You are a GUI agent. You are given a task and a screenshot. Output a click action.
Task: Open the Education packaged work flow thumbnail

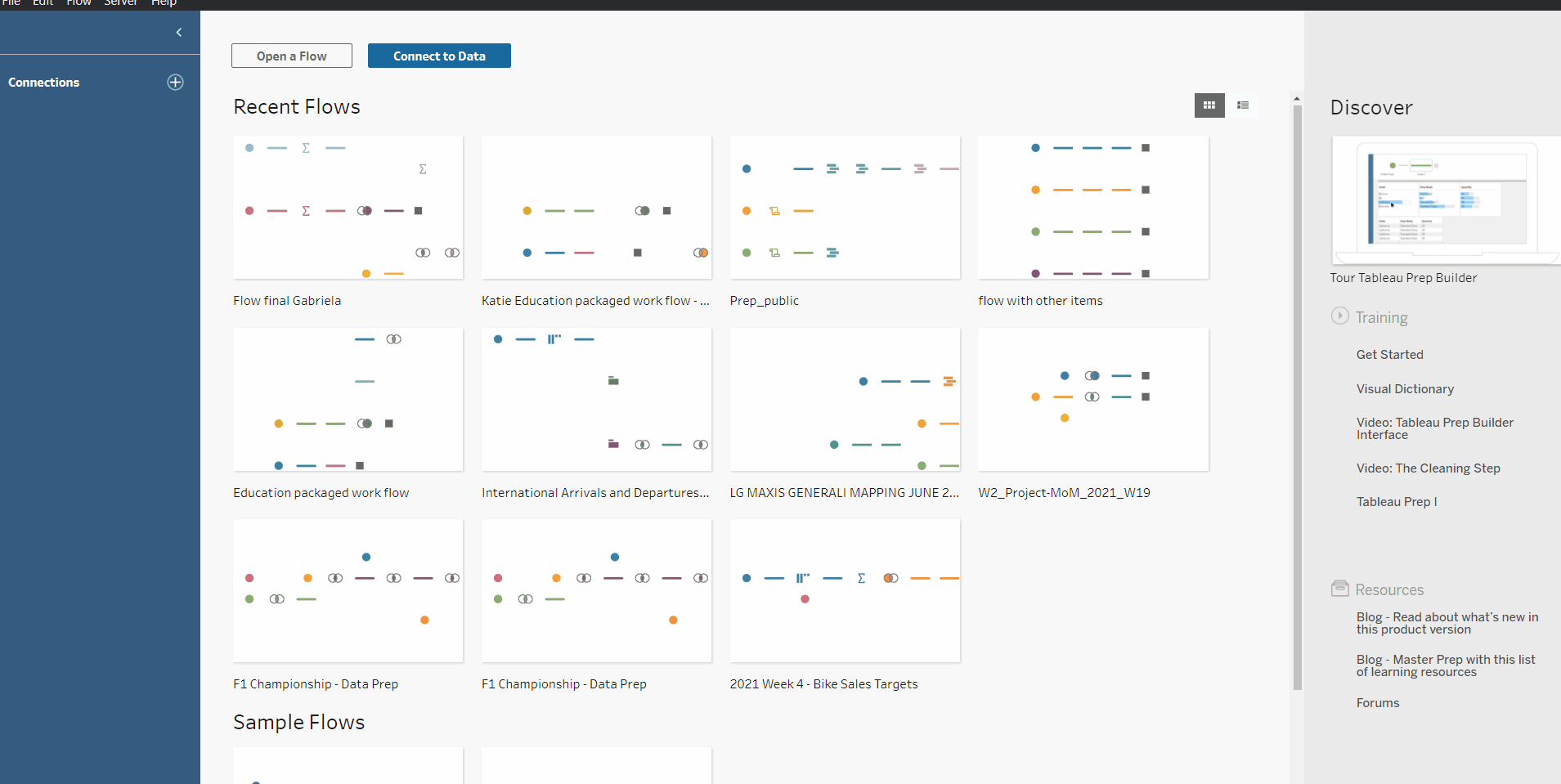pos(348,400)
